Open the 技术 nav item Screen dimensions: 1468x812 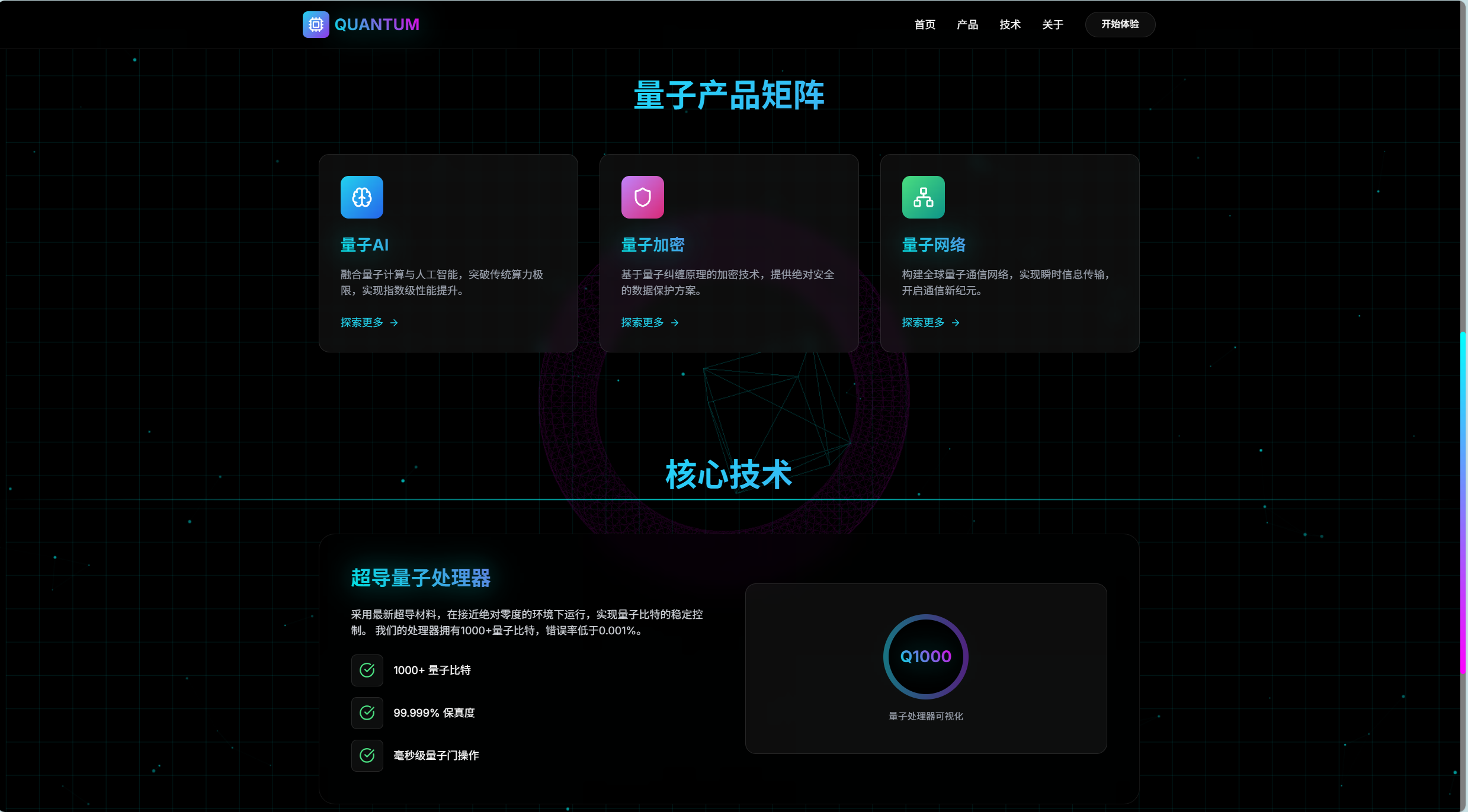1010,24
